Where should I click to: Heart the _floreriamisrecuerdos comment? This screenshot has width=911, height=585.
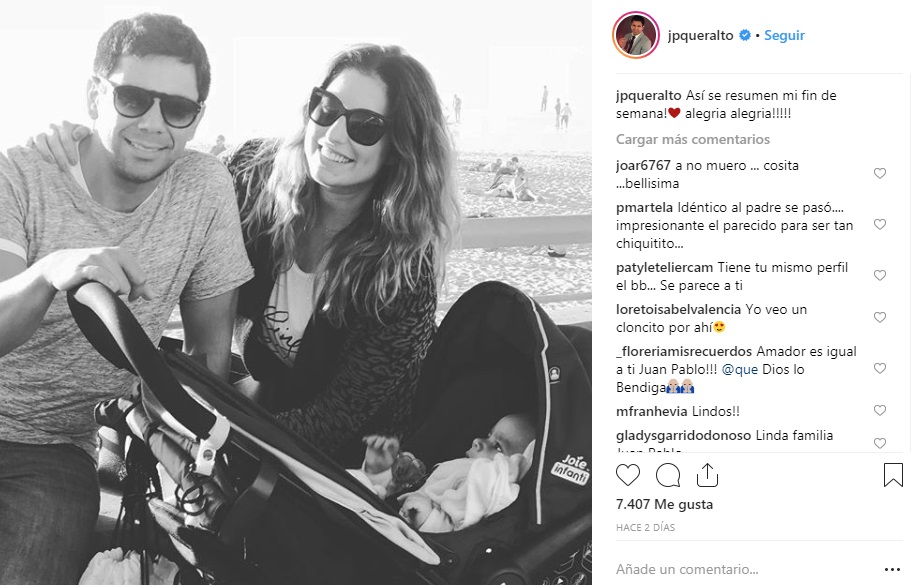pos(880,368)
